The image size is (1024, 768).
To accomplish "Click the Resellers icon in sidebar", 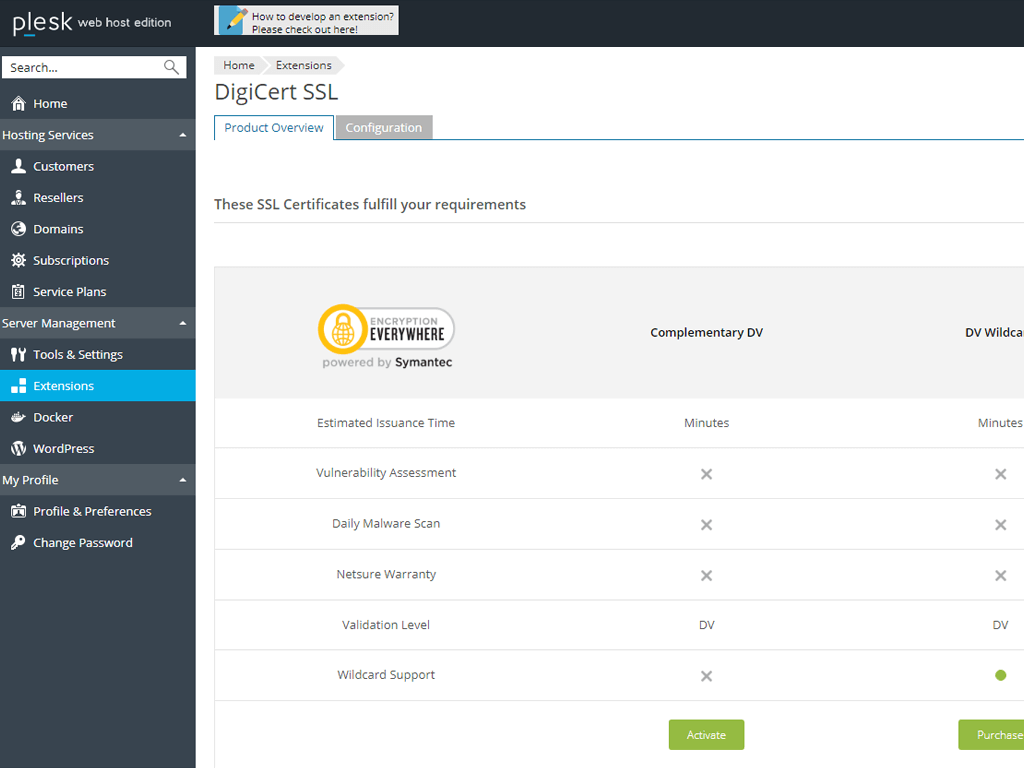I will [18, 198].
